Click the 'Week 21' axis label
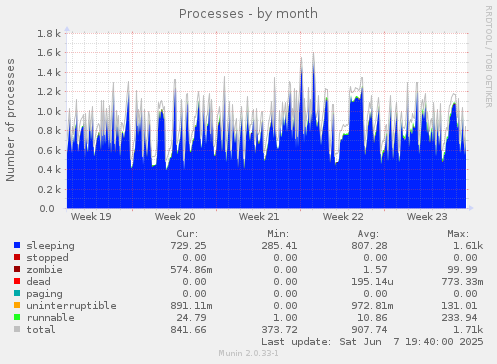 click(259, 217)
